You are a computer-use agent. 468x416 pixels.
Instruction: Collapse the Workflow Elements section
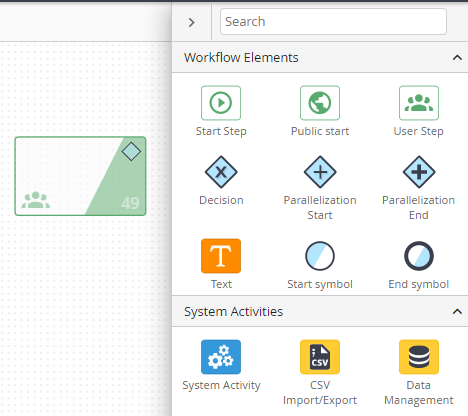pyautogui.click(x=457, y=58)
